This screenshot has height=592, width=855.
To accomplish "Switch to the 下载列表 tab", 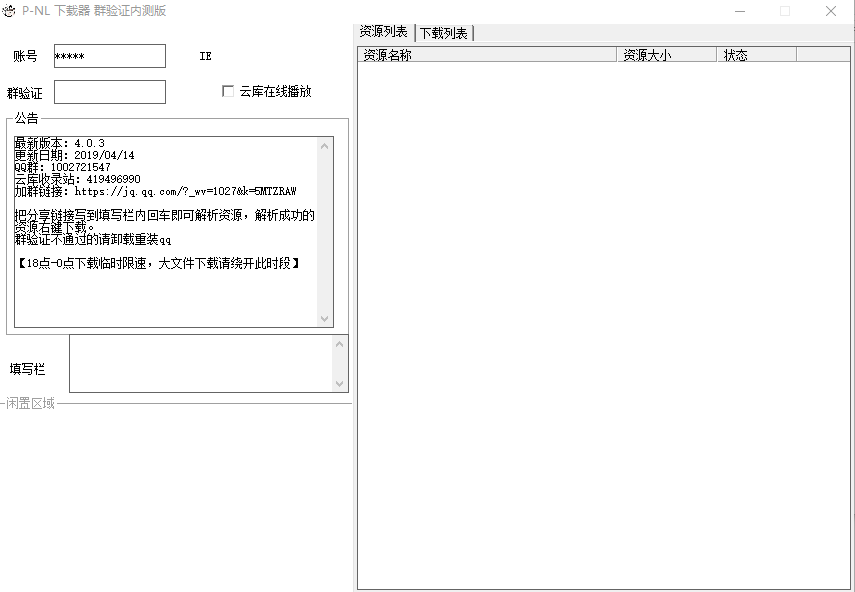I will 442,33.
